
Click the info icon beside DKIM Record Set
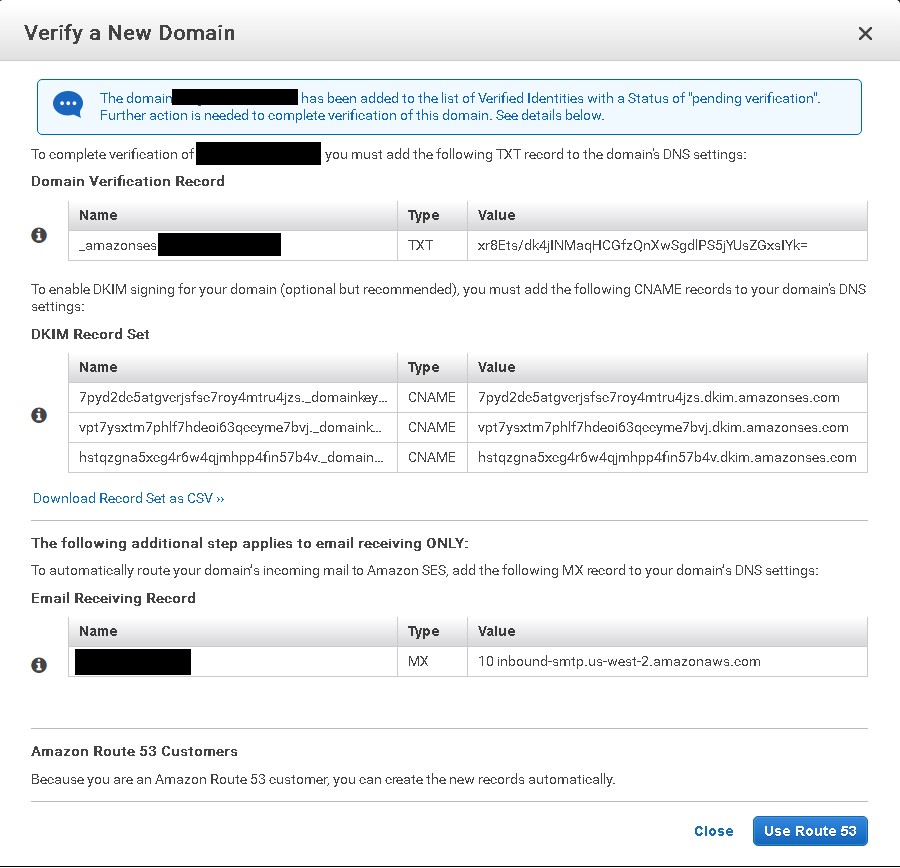tap(39, 414)
